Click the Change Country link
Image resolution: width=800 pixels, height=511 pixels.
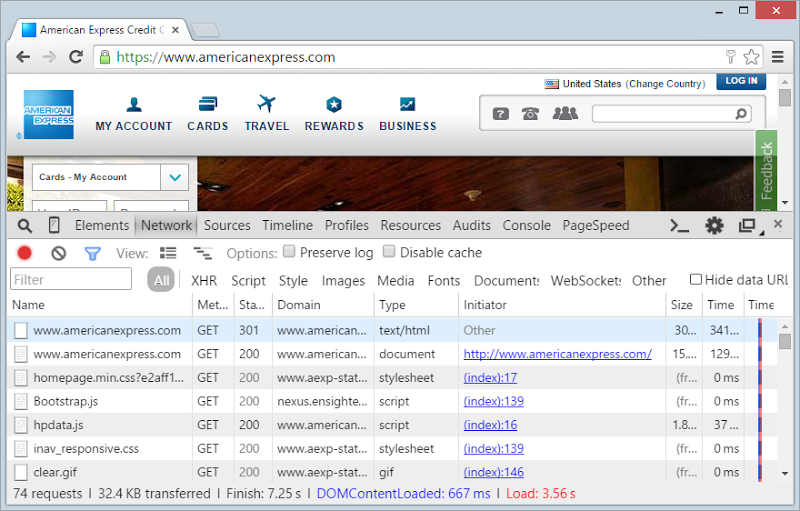pos(666,84)
